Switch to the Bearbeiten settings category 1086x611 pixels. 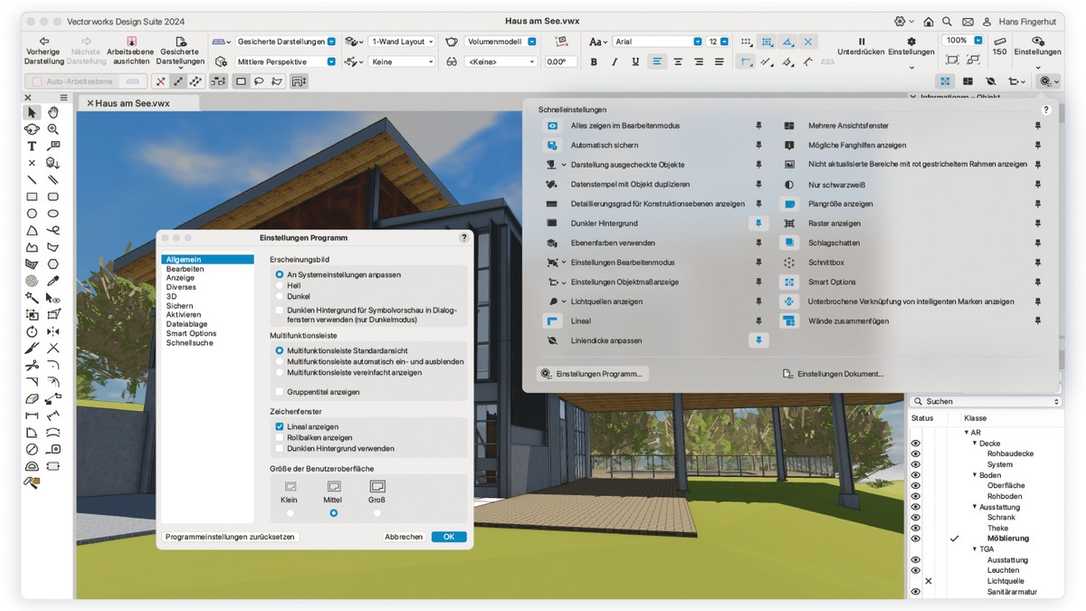pos(185,267)
